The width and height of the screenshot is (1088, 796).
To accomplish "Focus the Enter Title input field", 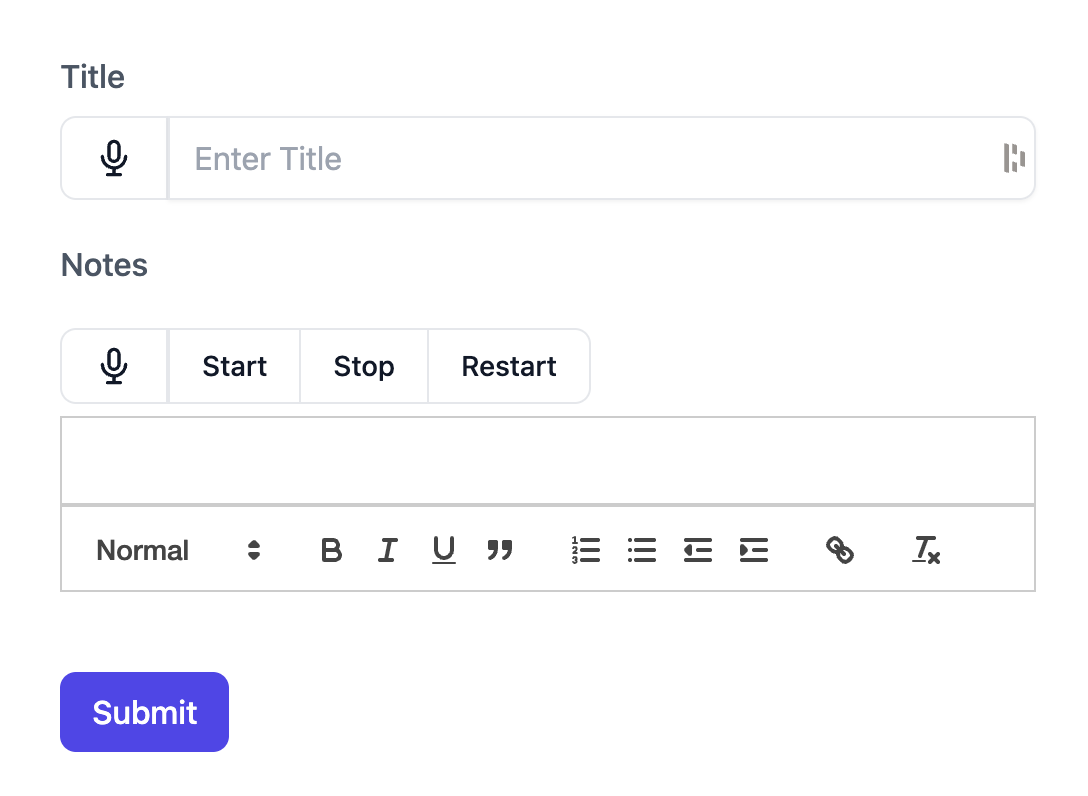I will tap(580, 159).
